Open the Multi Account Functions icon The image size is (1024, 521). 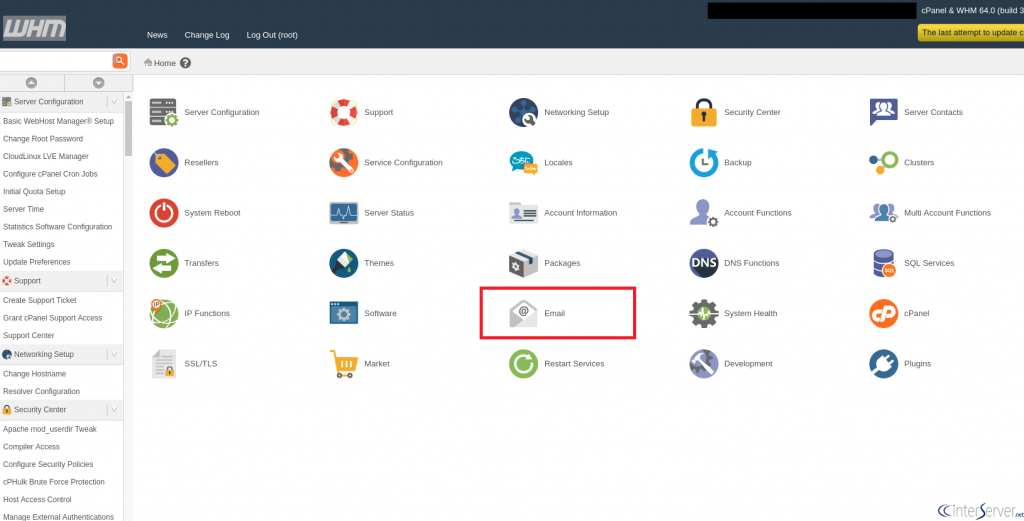click(884, 213)
